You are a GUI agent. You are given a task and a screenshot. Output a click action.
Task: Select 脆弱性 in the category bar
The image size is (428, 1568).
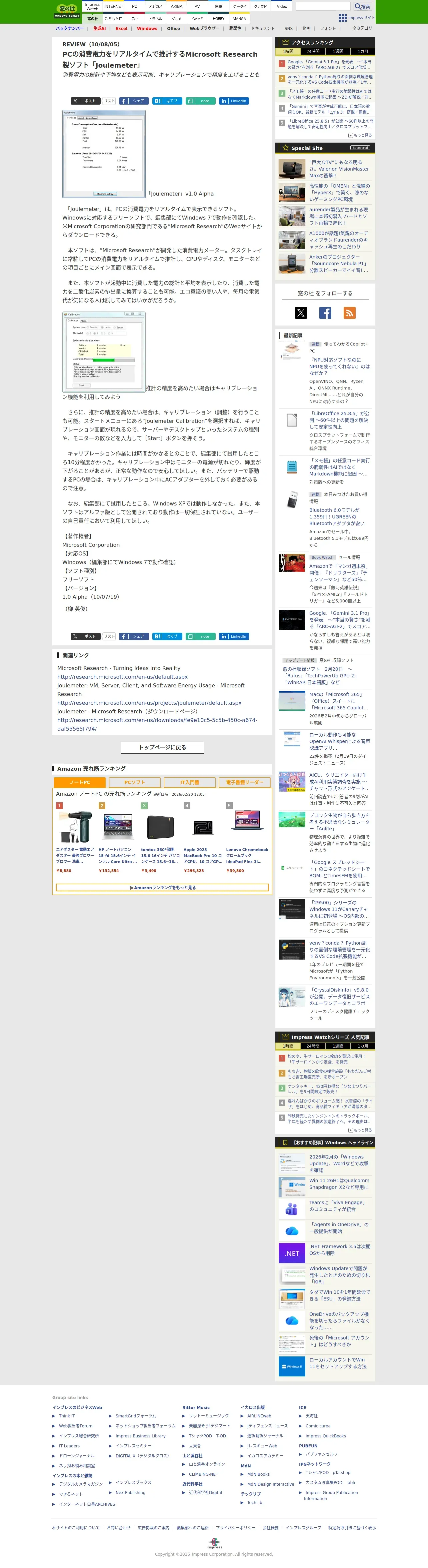235,29
